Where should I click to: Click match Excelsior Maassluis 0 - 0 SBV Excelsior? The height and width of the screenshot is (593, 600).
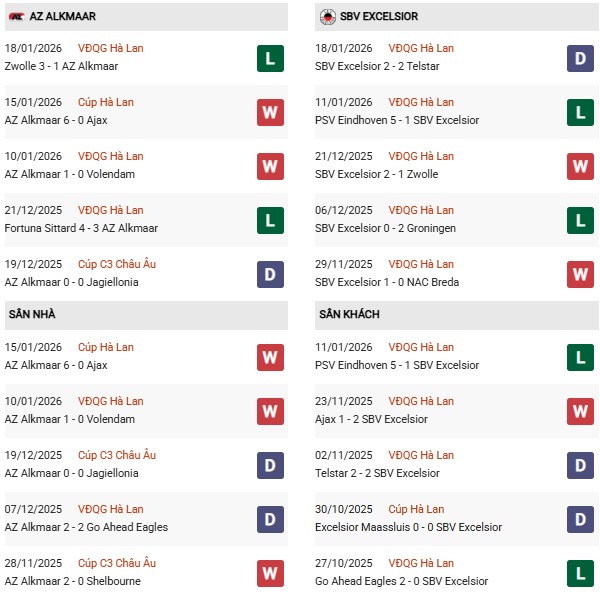coord(406,527)
